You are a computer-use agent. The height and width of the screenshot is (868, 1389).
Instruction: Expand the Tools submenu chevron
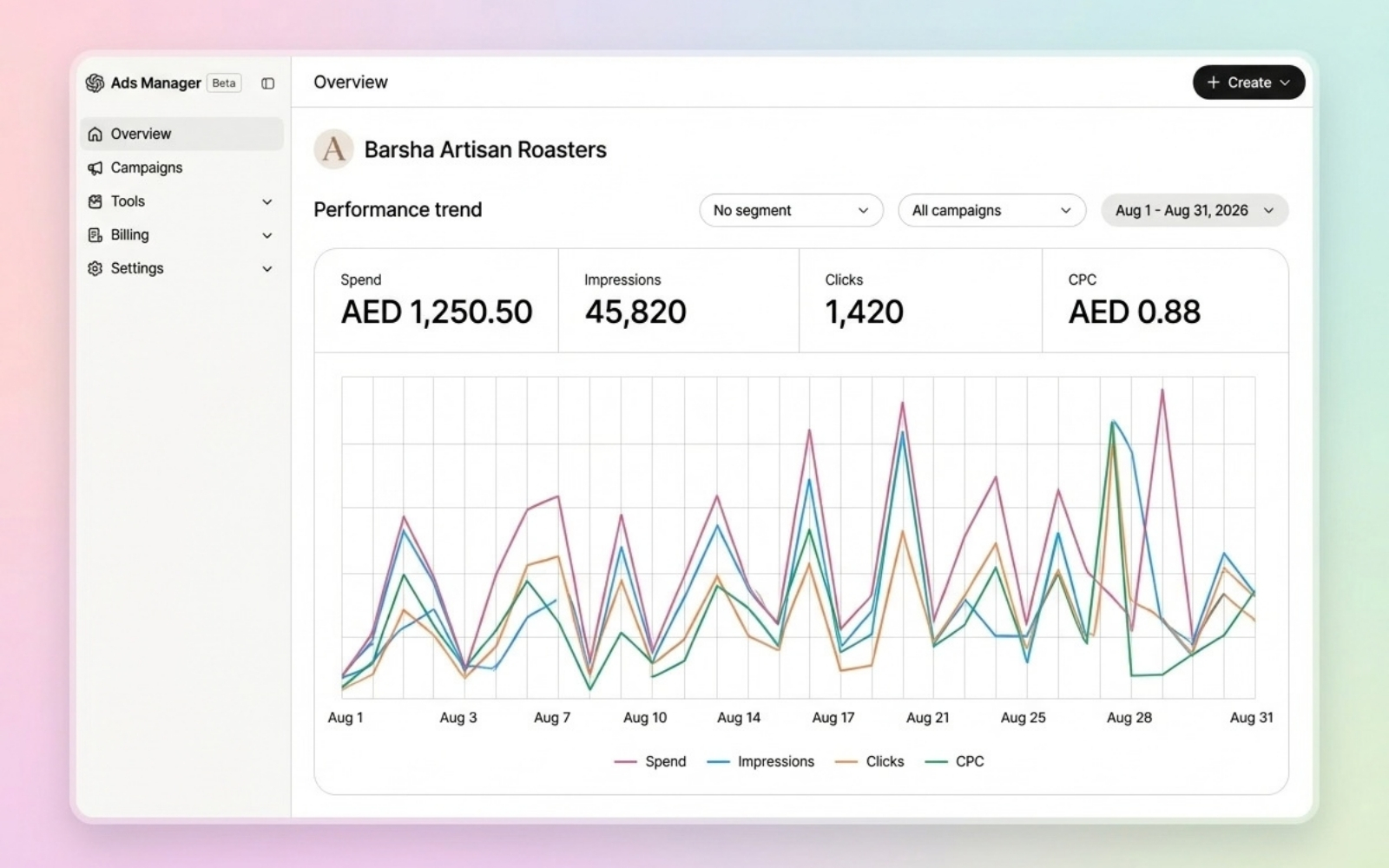pyautogui.click(x=267, y=201)
